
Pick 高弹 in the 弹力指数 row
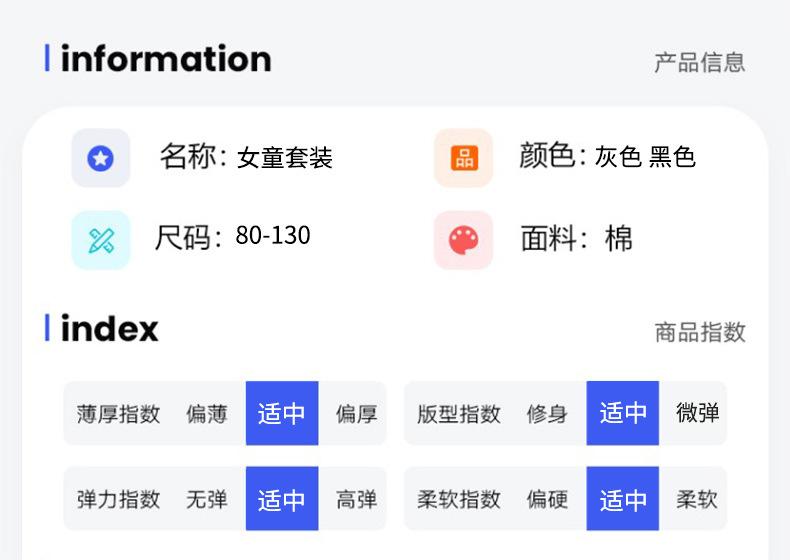coord(356,499)
